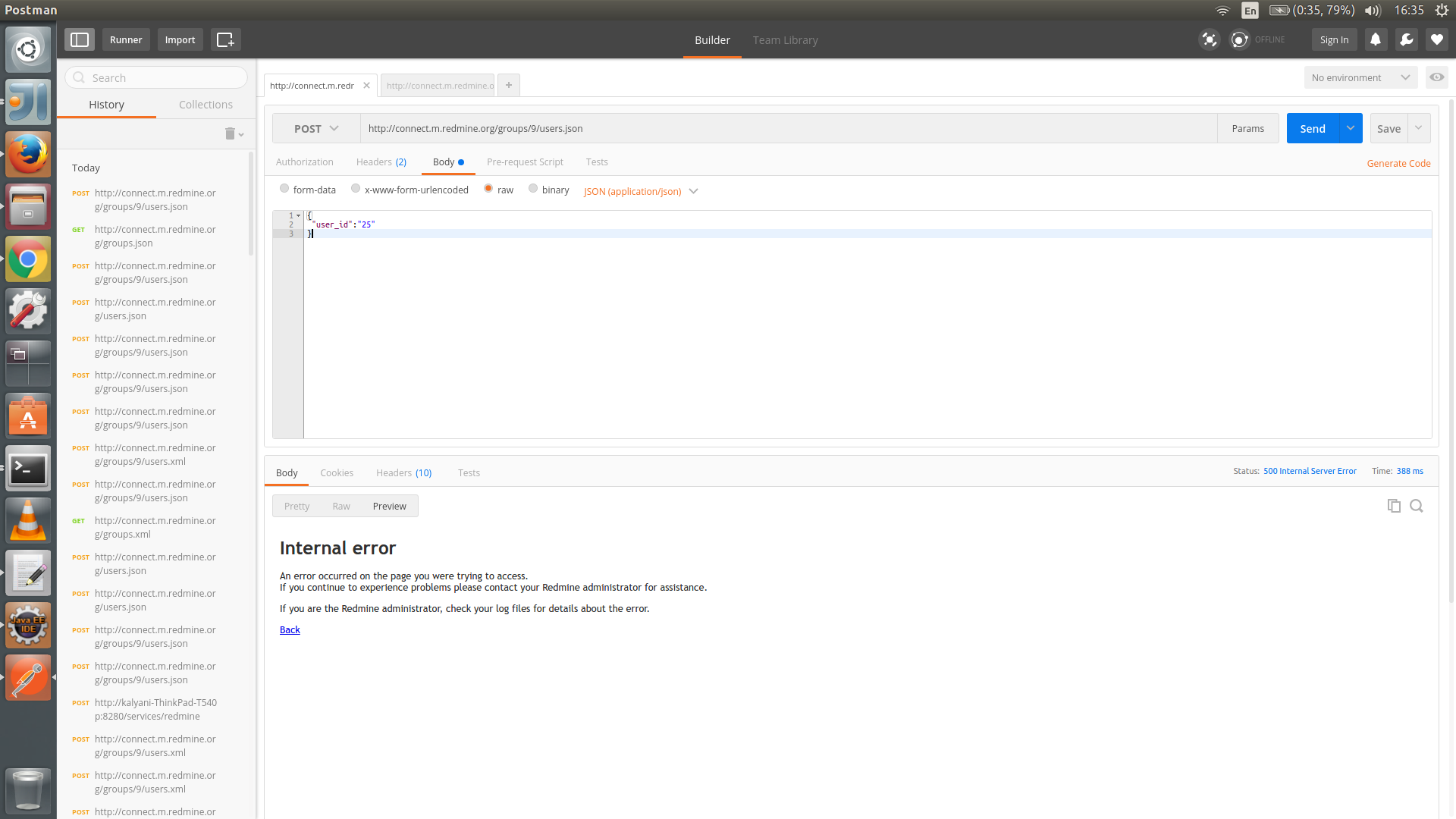Toggle the sidebar panel icon
Screen dimensions: 1456x819
[80, 39]
